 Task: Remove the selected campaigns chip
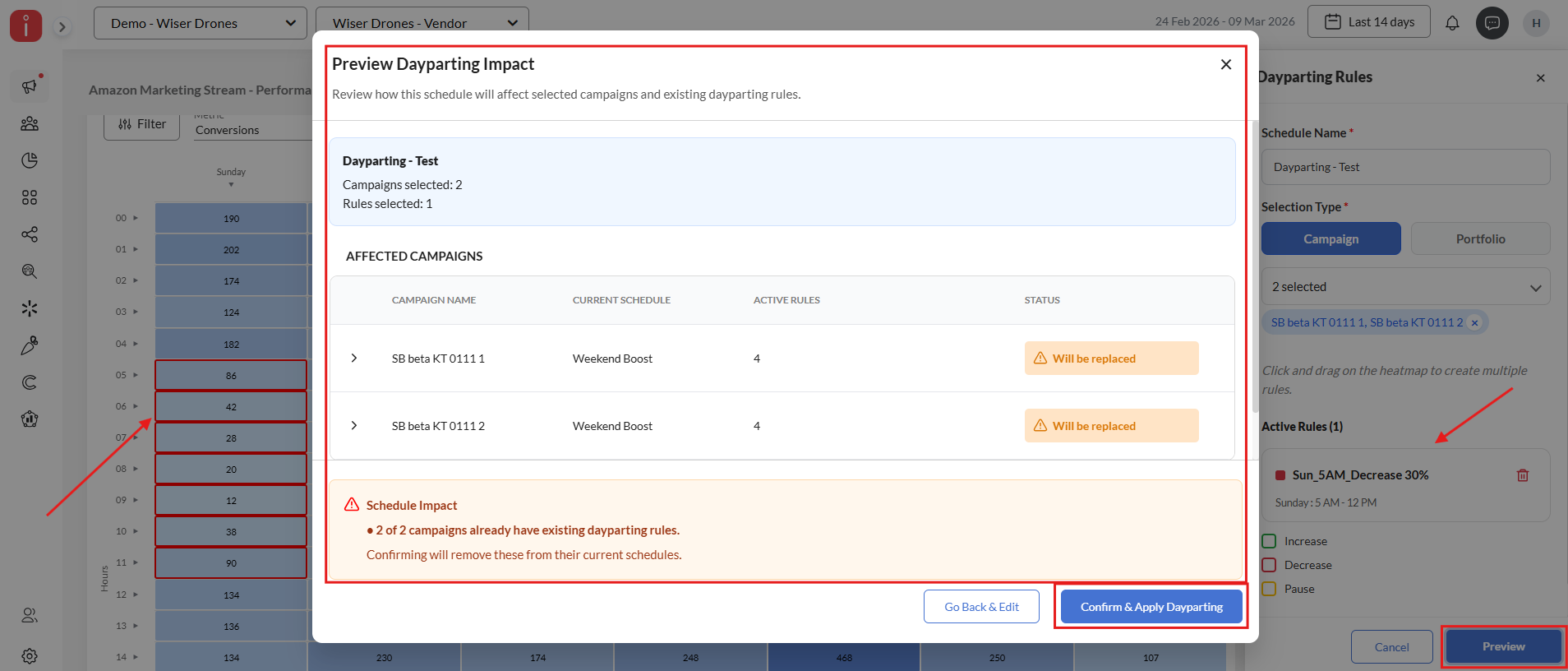(1474, 323)
